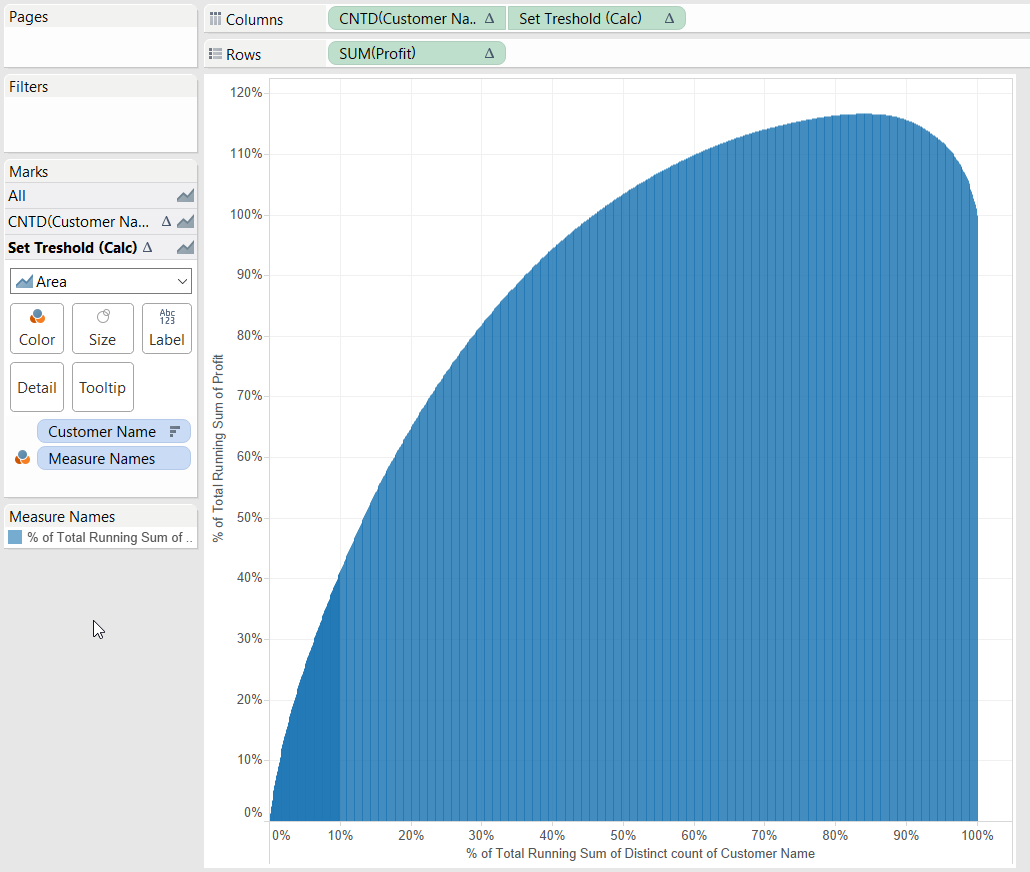This screenshot has width=1030, height=872.
Task: Open the Color mark card
Action: [37, 329]
